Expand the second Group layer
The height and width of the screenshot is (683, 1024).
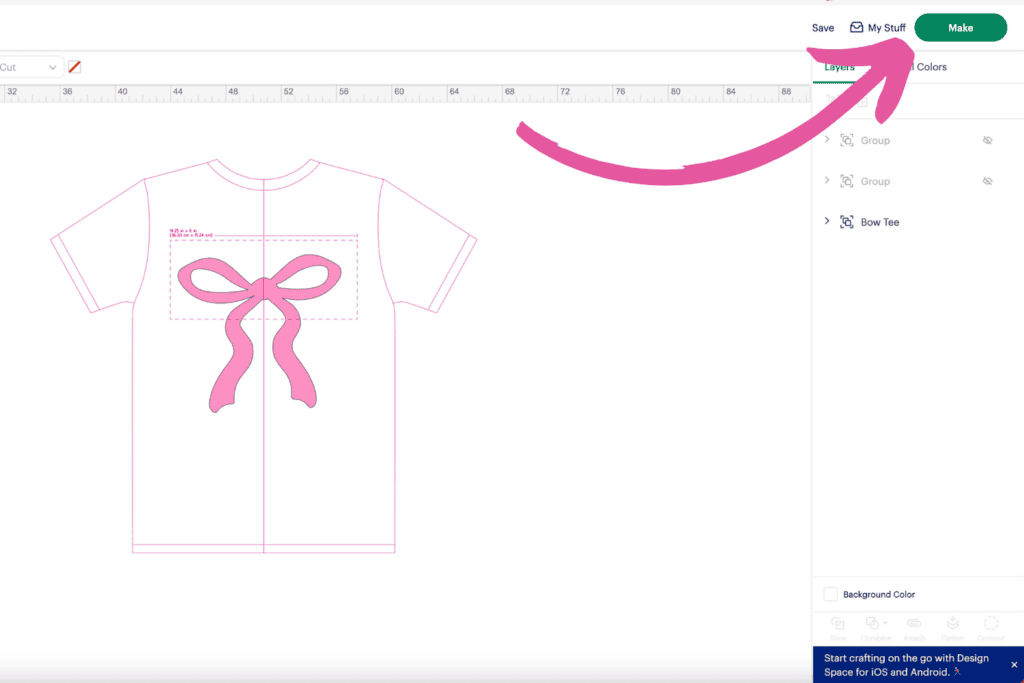[x=826, y=181]
